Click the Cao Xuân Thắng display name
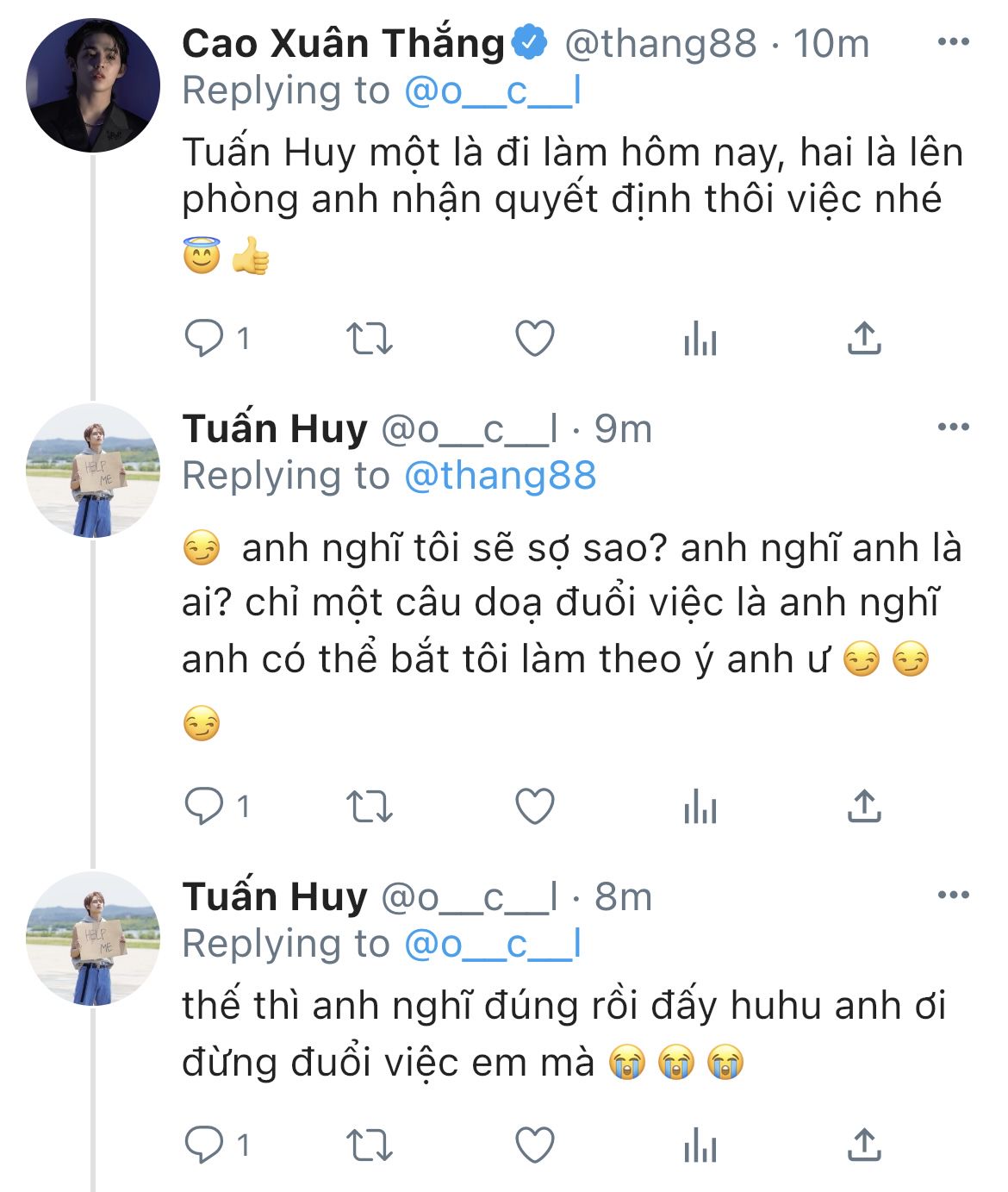Screen dimensions: 1008x1192 (x=343, y=43)
